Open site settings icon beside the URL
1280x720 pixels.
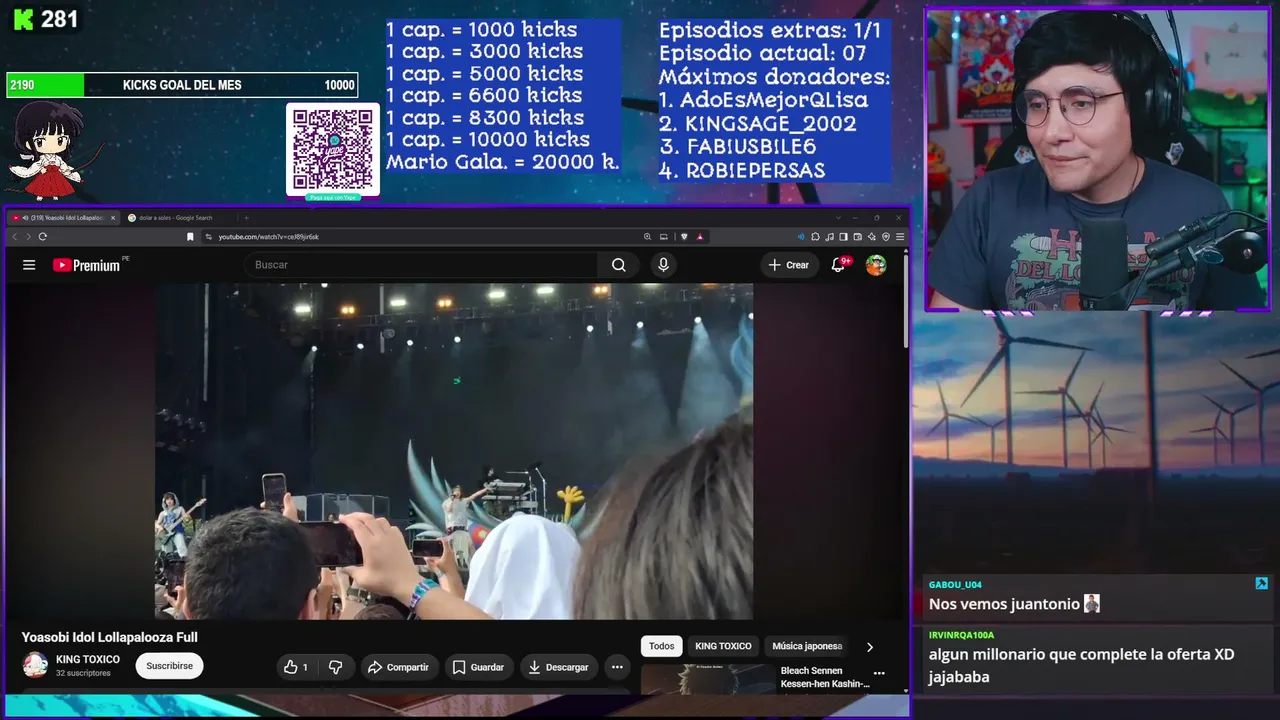click(208, 237)
